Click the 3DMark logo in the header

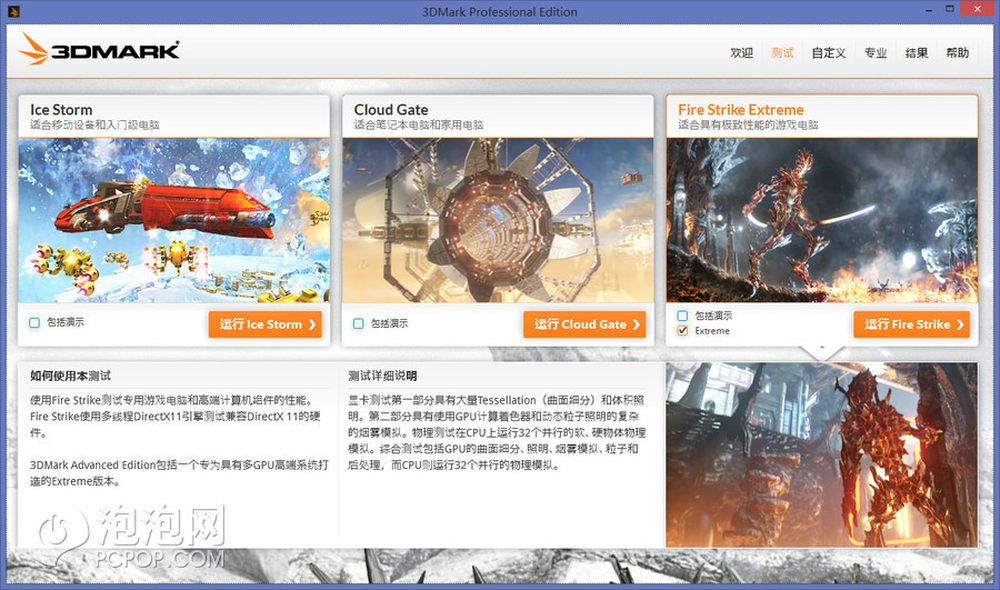click(x=99, y=49)
